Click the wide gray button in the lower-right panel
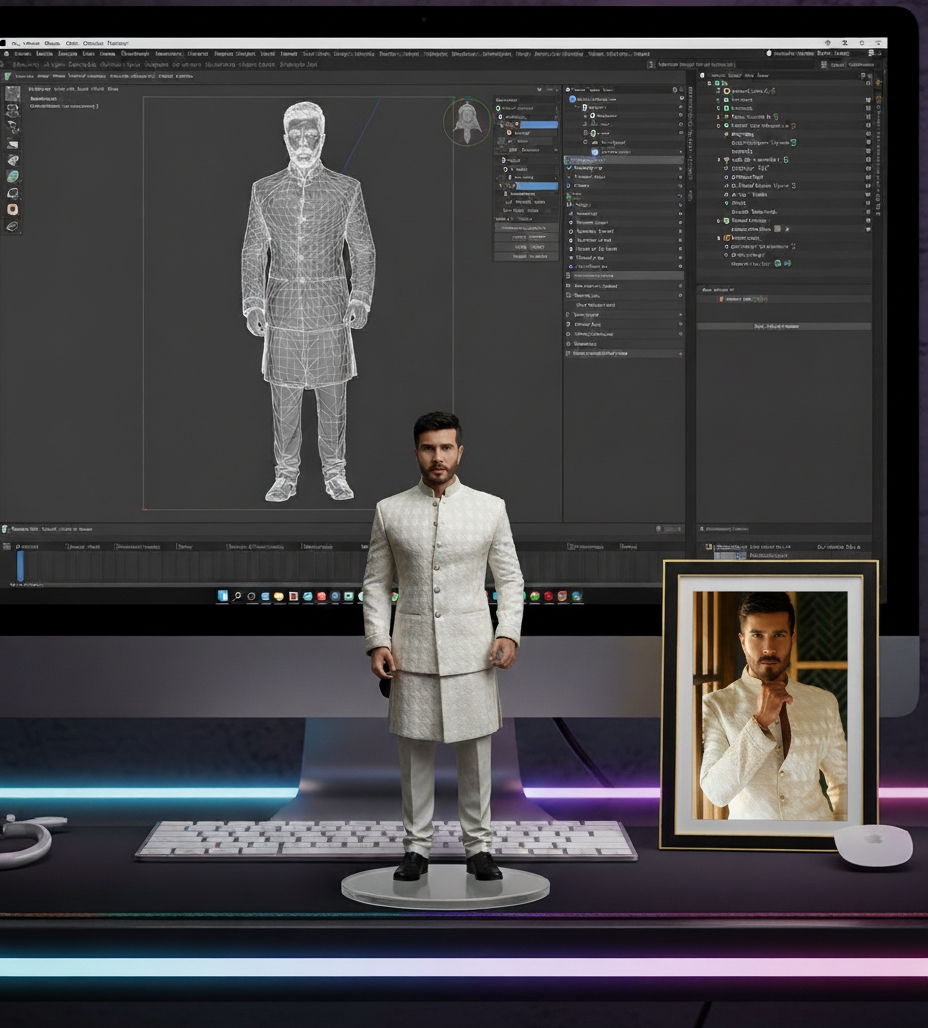Image resolution: width=928 pixels, height=1028 pixels. click(x=784, y=326)
